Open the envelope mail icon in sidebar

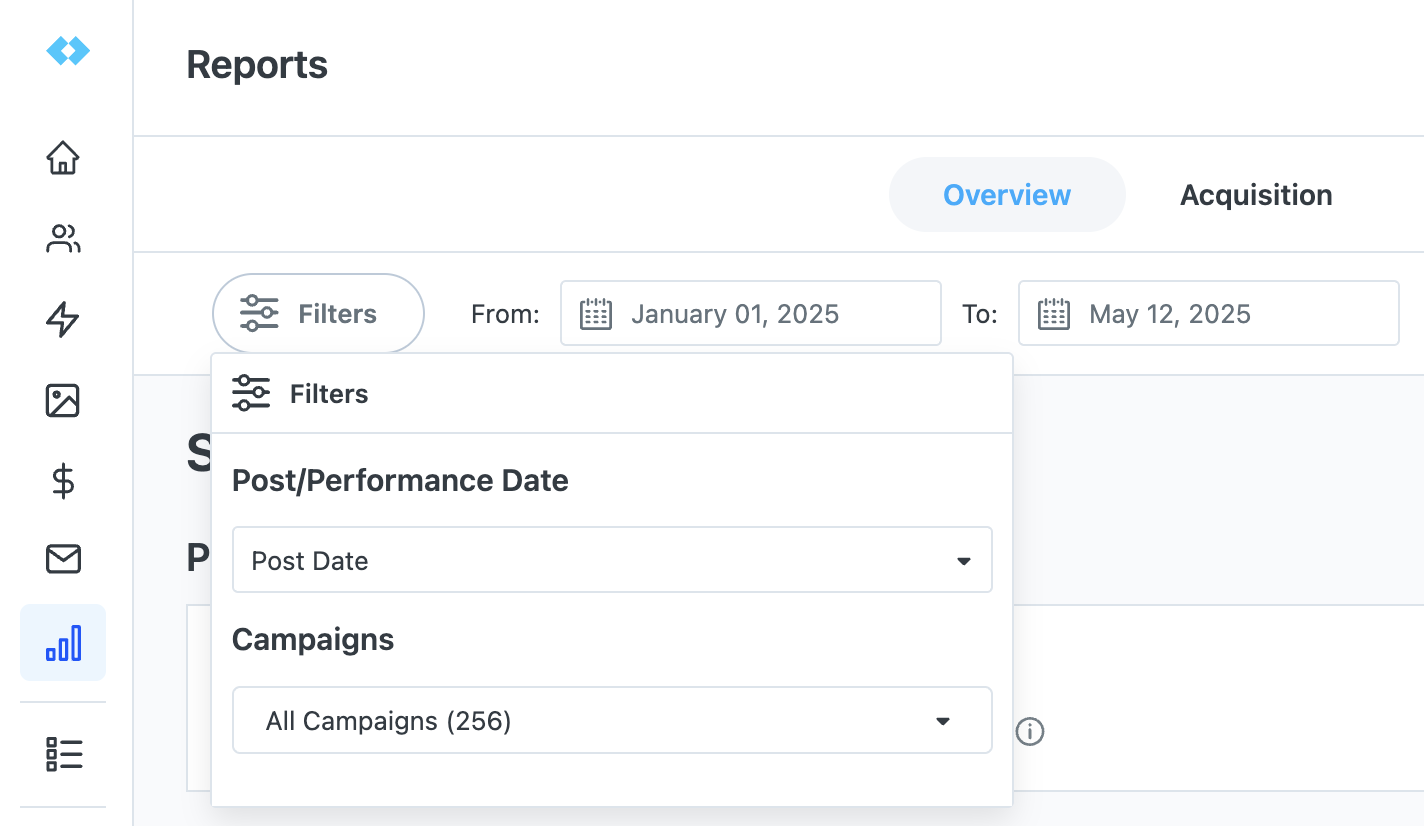click(x=63, y=560)
